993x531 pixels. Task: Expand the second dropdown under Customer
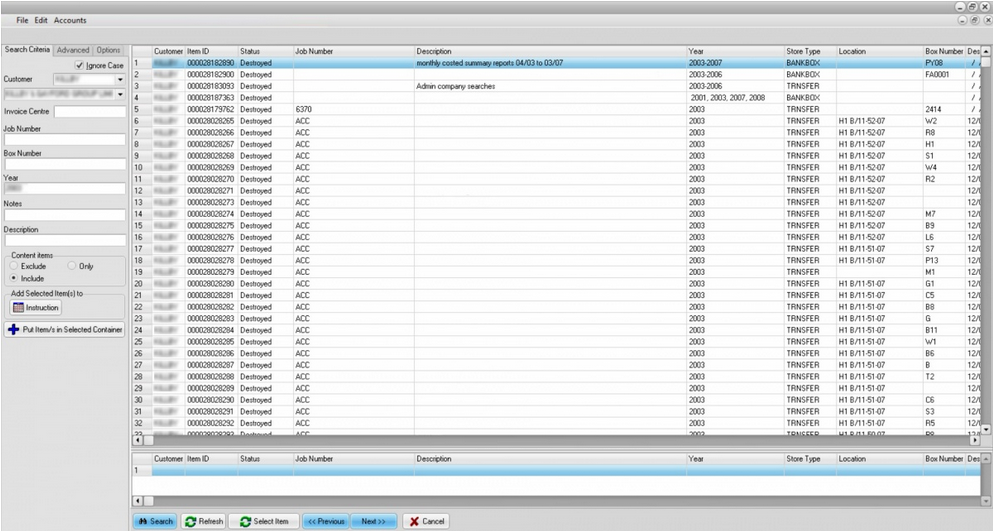tap(120, 95)
